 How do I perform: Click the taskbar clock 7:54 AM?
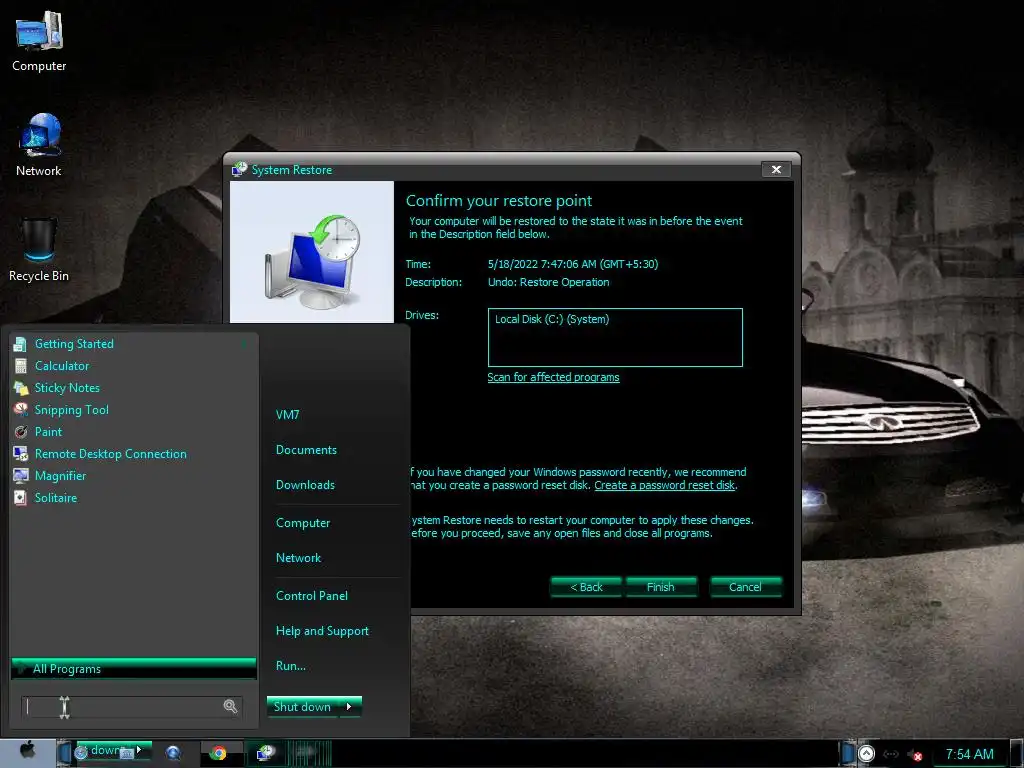pos(969,754)
